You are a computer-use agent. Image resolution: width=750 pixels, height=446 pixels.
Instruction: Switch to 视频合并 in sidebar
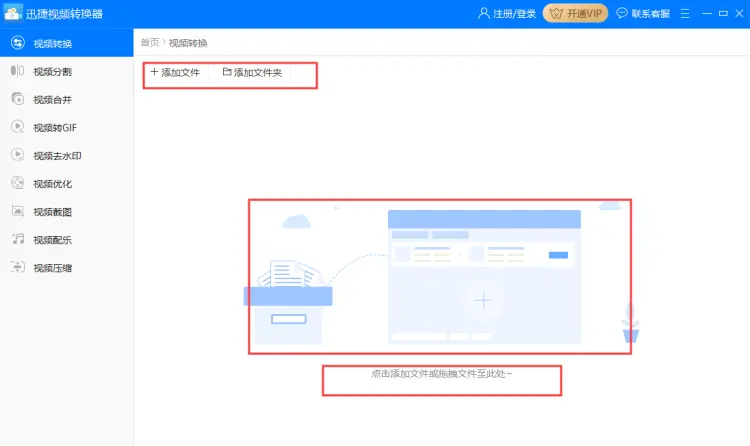66,100
